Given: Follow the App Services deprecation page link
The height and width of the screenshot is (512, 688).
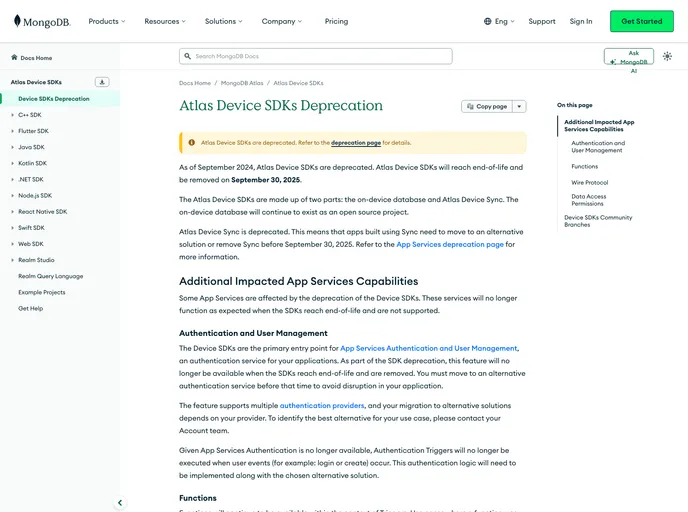Looking at the screenshot, I should 449,244.
